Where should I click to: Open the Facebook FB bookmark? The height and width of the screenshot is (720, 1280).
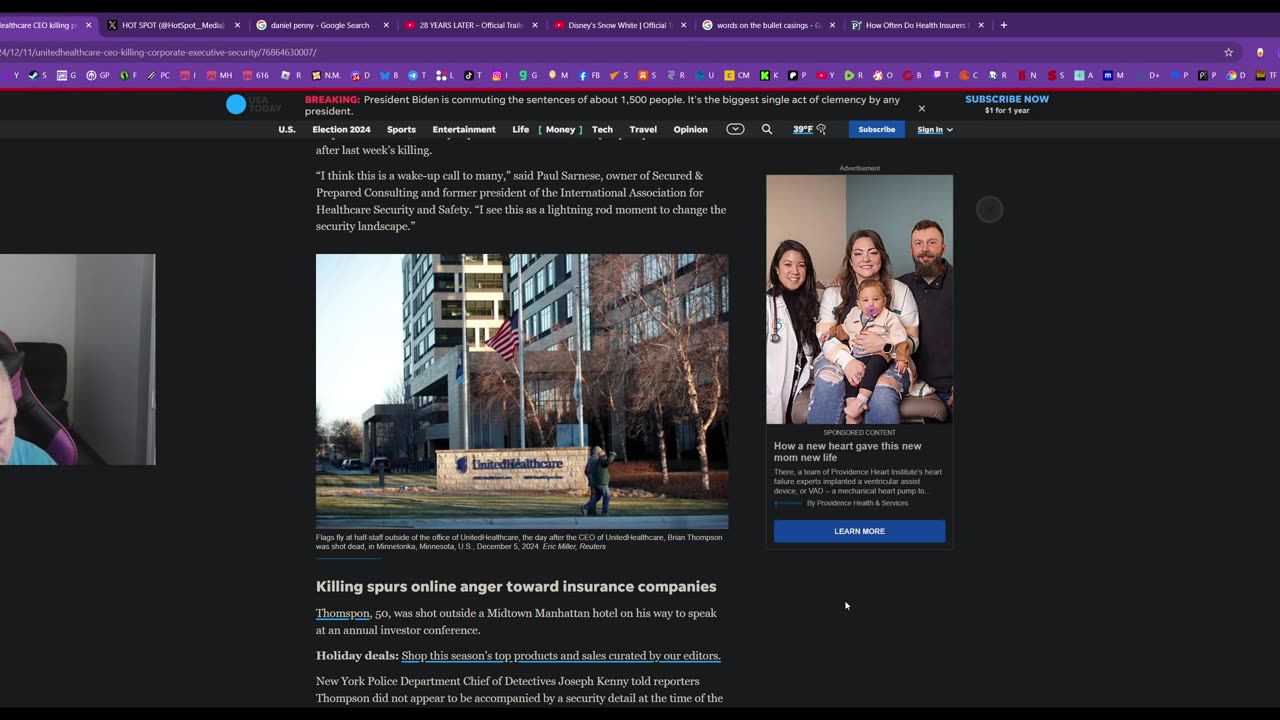[589, 75]
